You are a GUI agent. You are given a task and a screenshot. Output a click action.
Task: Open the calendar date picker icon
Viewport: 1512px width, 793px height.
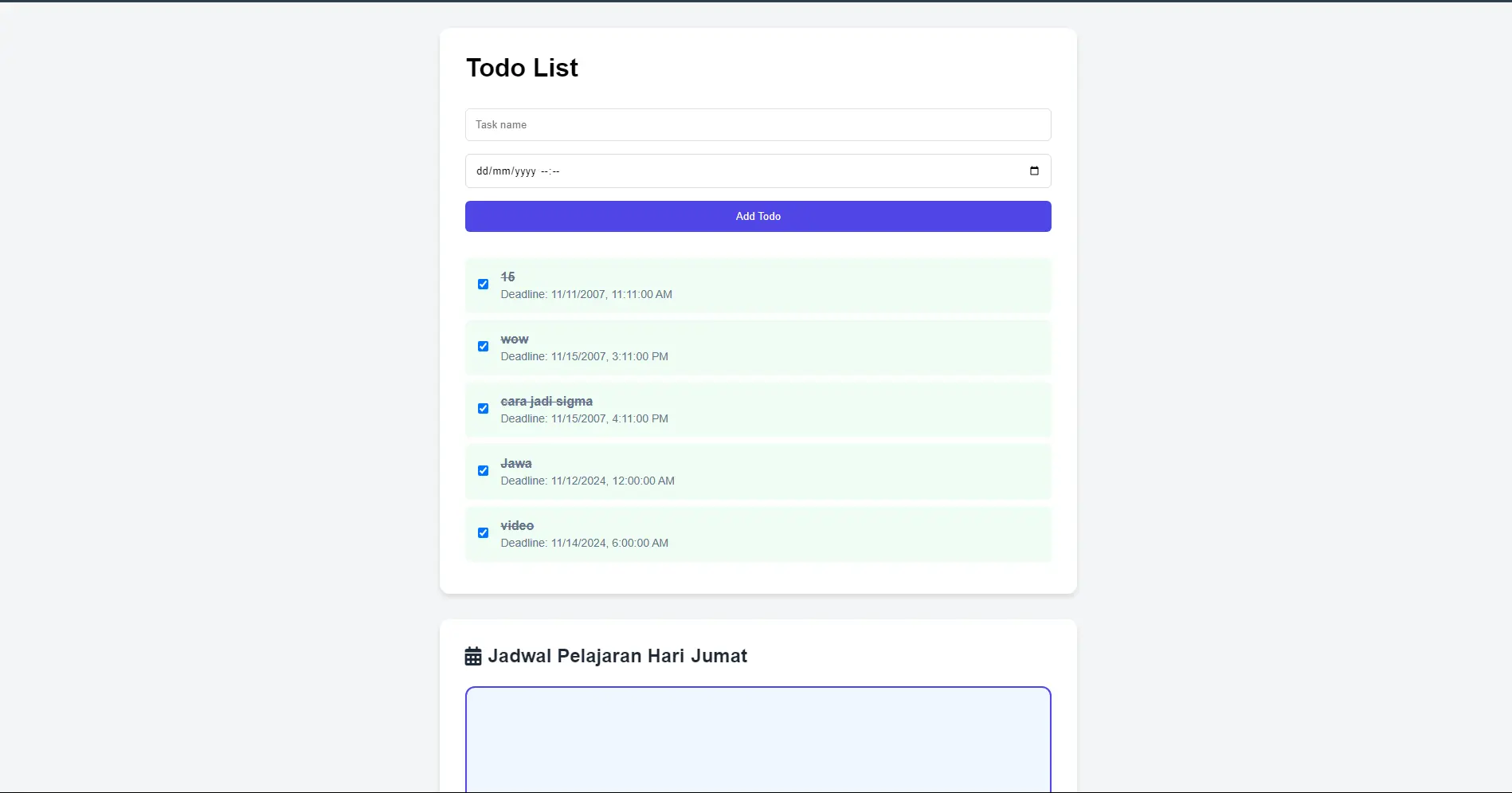[x=1033, y=171]
